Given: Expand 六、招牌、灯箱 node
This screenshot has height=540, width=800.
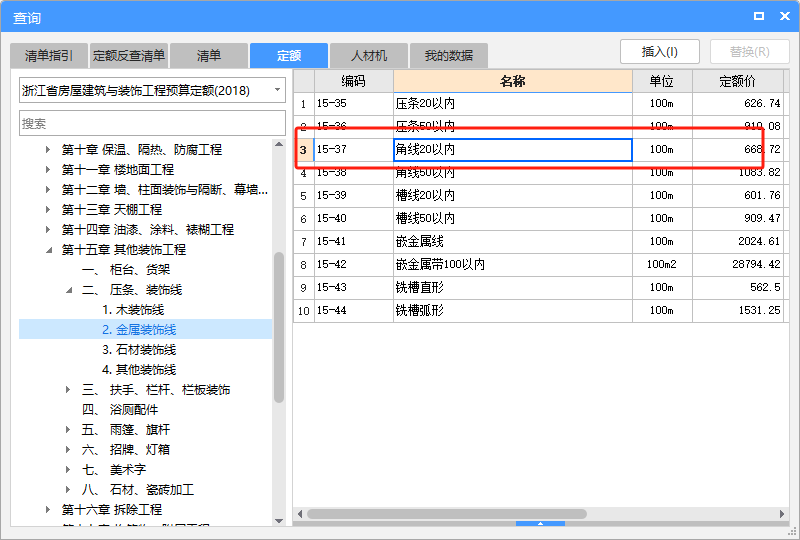Looking at the screenshot, I should click(x=68, y=450).
